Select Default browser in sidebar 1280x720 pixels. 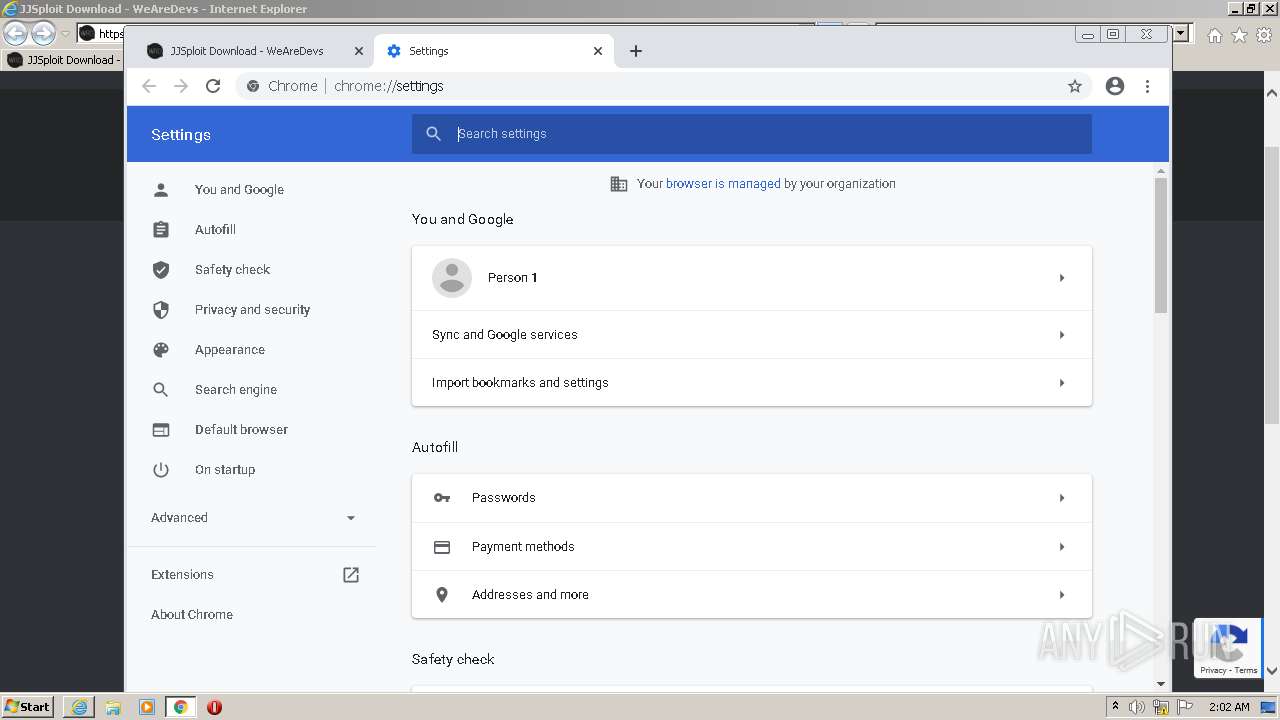pyautogui.click(x=241, y=429)
